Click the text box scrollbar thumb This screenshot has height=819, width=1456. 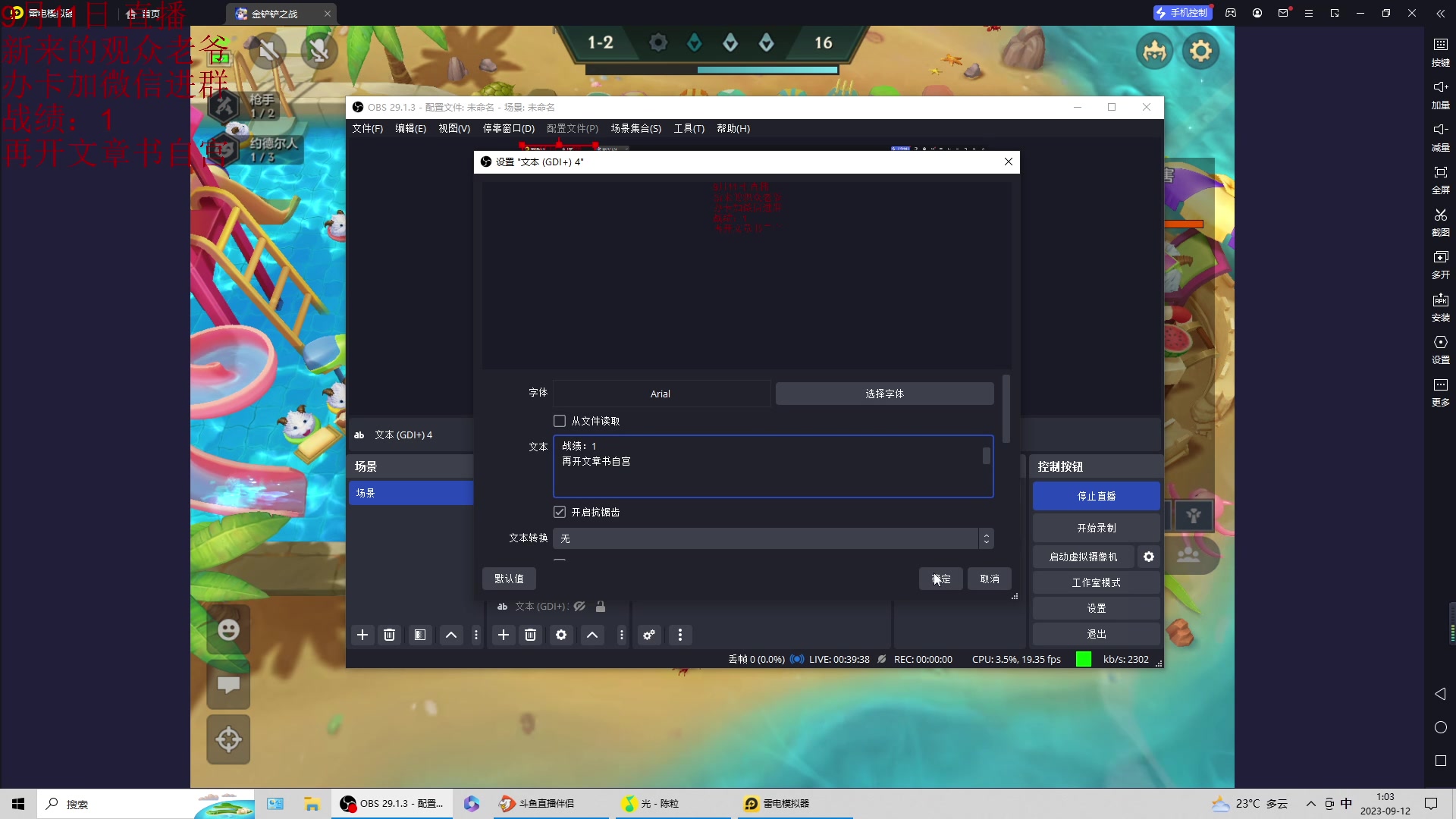pyautogui.click(x=987, y=456)
